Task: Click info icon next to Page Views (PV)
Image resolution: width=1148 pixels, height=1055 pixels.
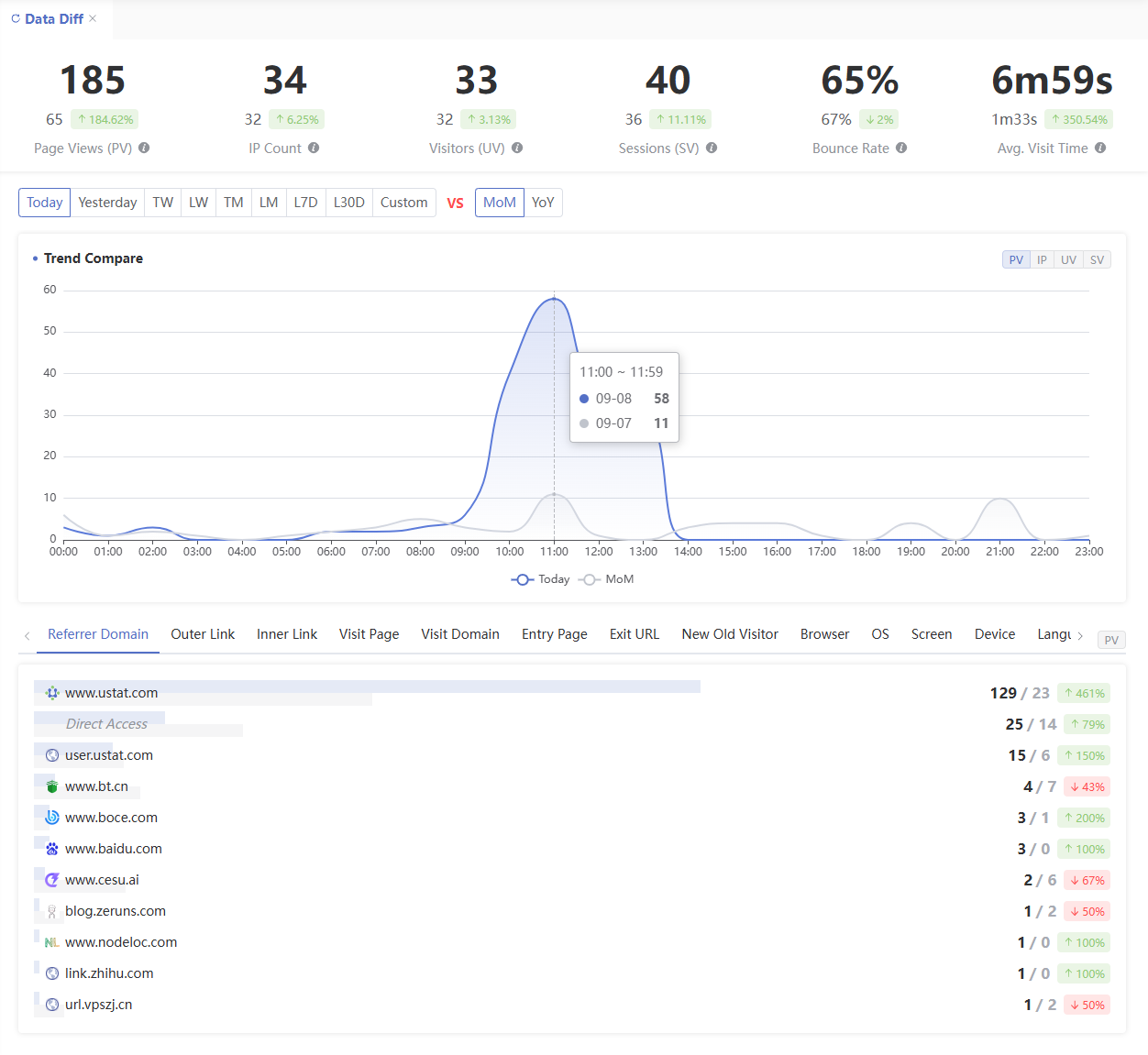Action: pyautogui.click(x=144, y=148)
